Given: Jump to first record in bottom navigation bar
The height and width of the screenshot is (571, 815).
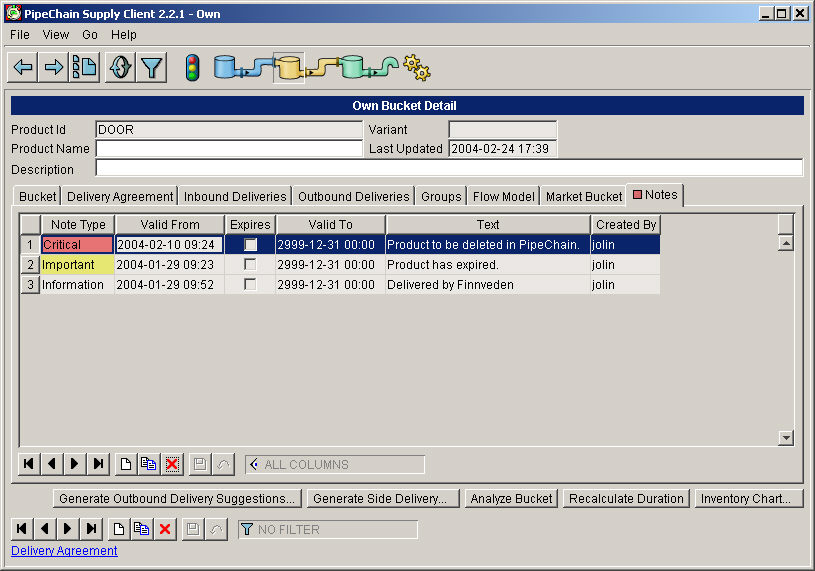Looking at the screenshot, I should coord(22,529).
